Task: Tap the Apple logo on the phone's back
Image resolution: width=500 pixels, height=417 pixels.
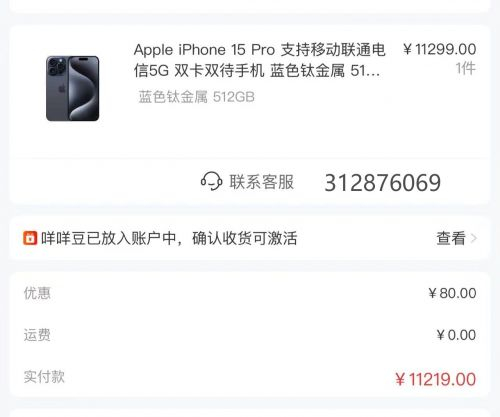Action: click(61, 89)
